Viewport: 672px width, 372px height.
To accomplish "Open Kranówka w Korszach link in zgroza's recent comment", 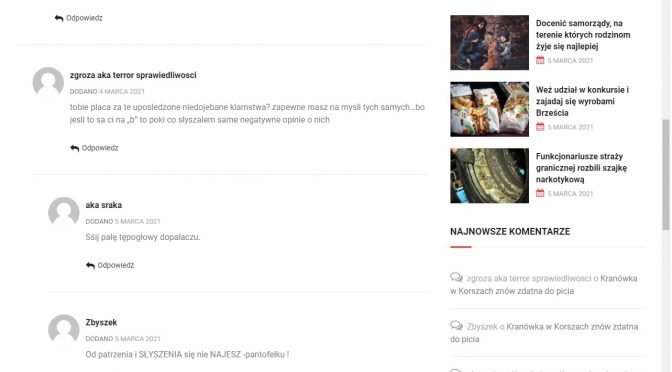I will (543, 285).
